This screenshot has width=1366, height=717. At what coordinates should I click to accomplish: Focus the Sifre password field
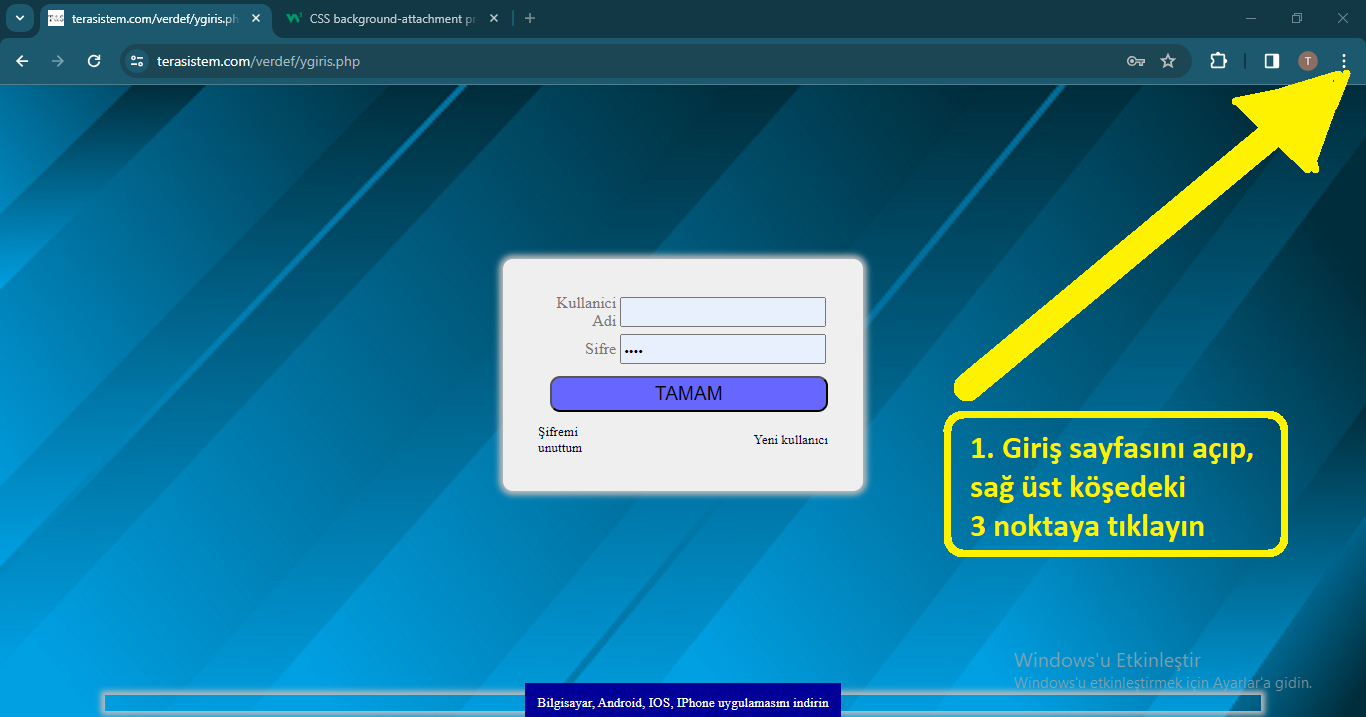pyautogui.click(x=722, y=349)
